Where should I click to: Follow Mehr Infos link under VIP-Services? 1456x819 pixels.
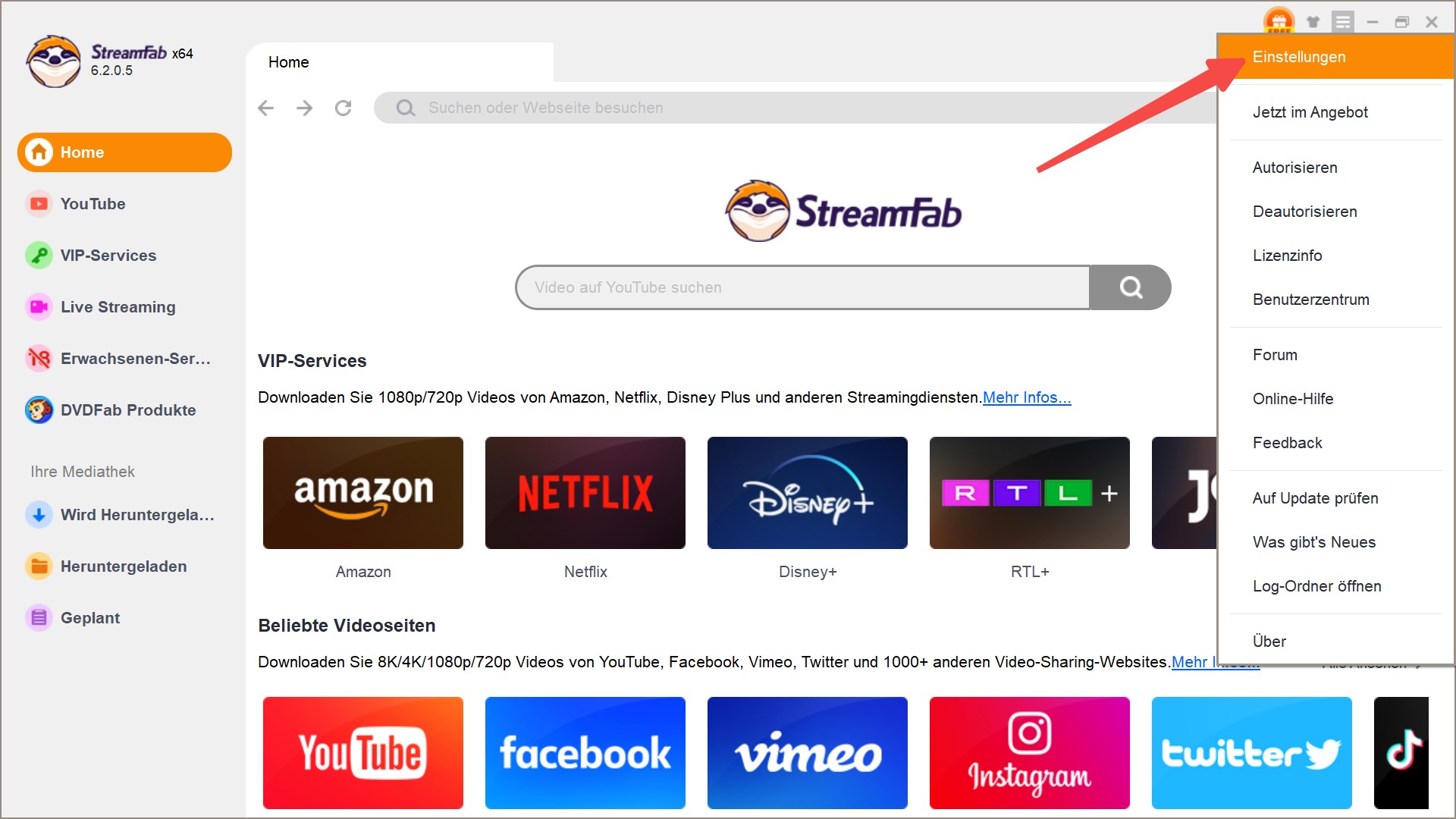[1027, 397]
